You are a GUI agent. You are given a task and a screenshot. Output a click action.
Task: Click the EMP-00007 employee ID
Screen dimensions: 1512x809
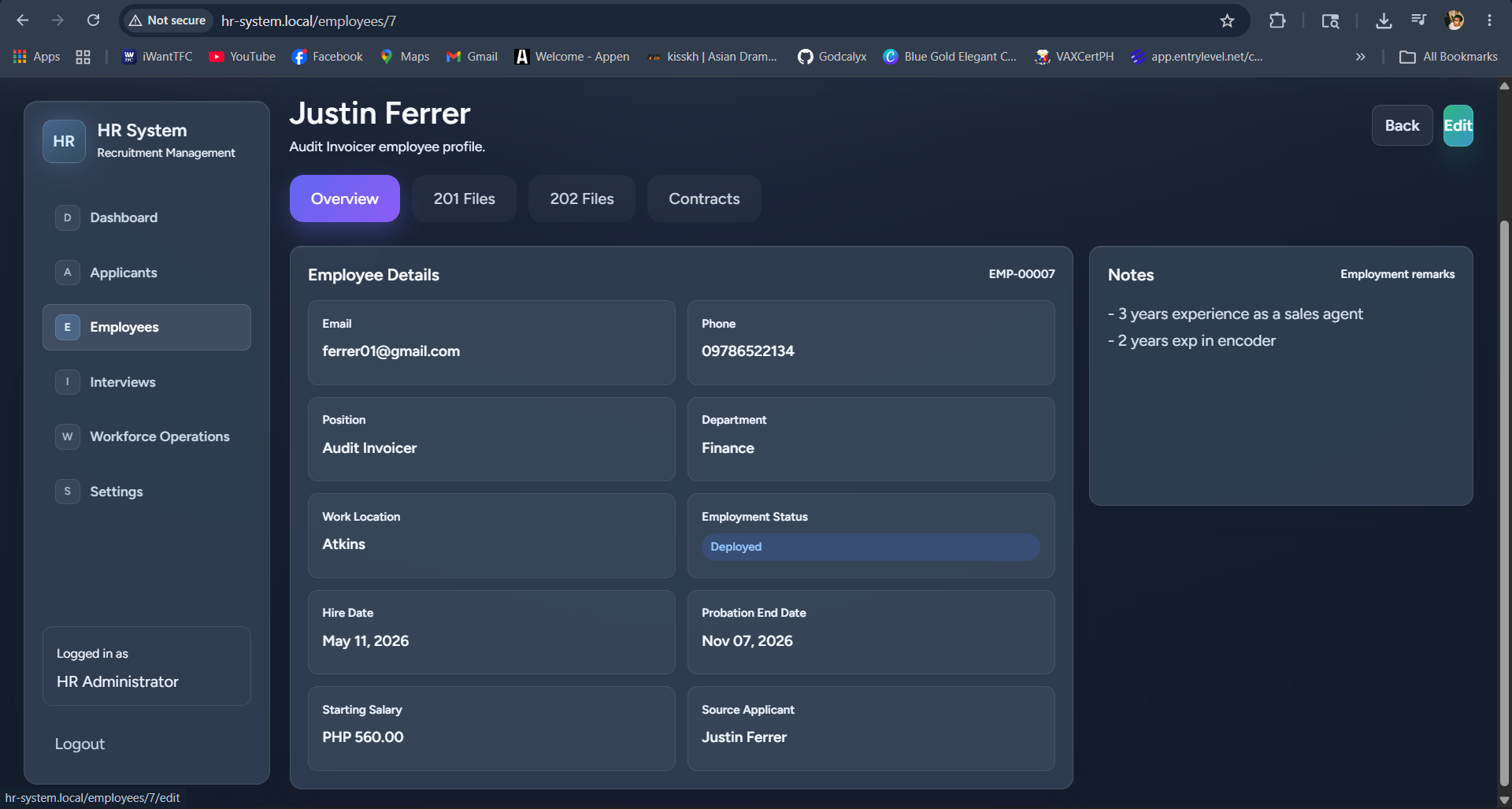click(1021, 274)
